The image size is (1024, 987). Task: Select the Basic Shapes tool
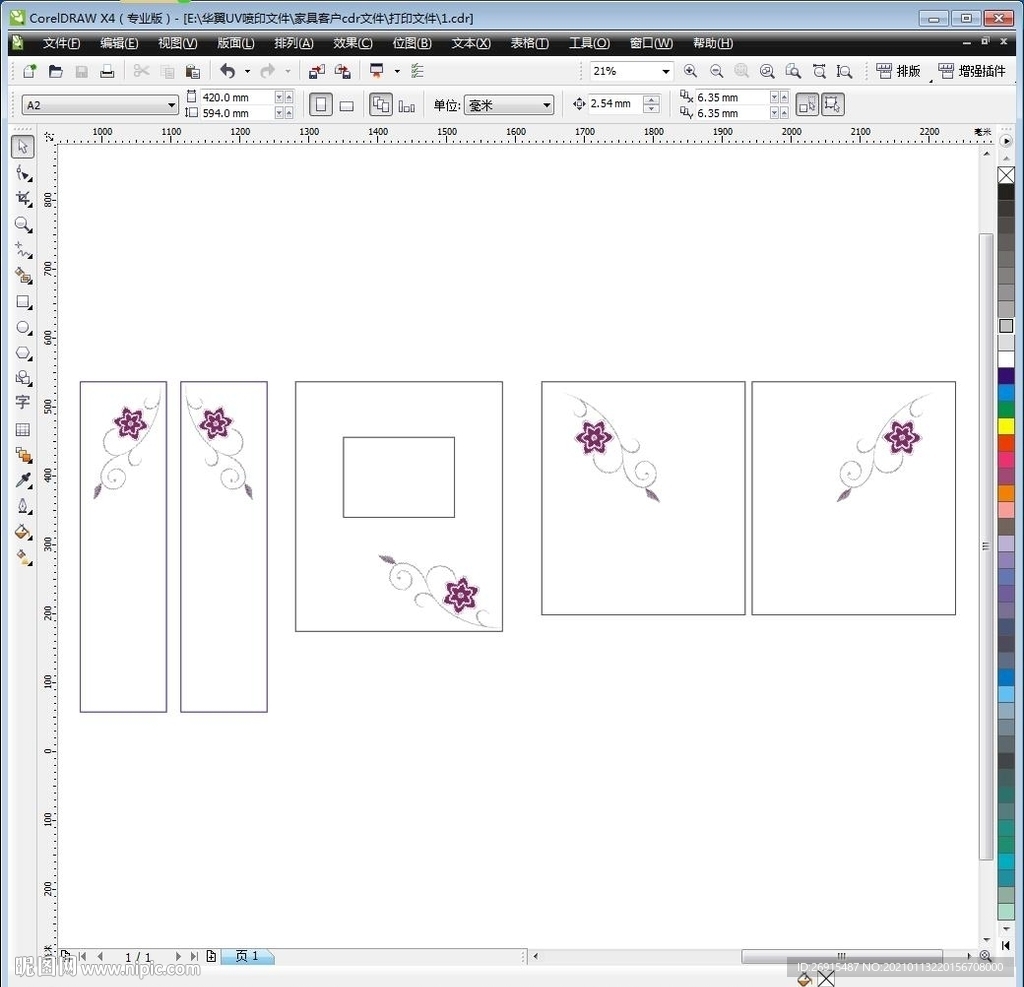click(x=24, y=378)
